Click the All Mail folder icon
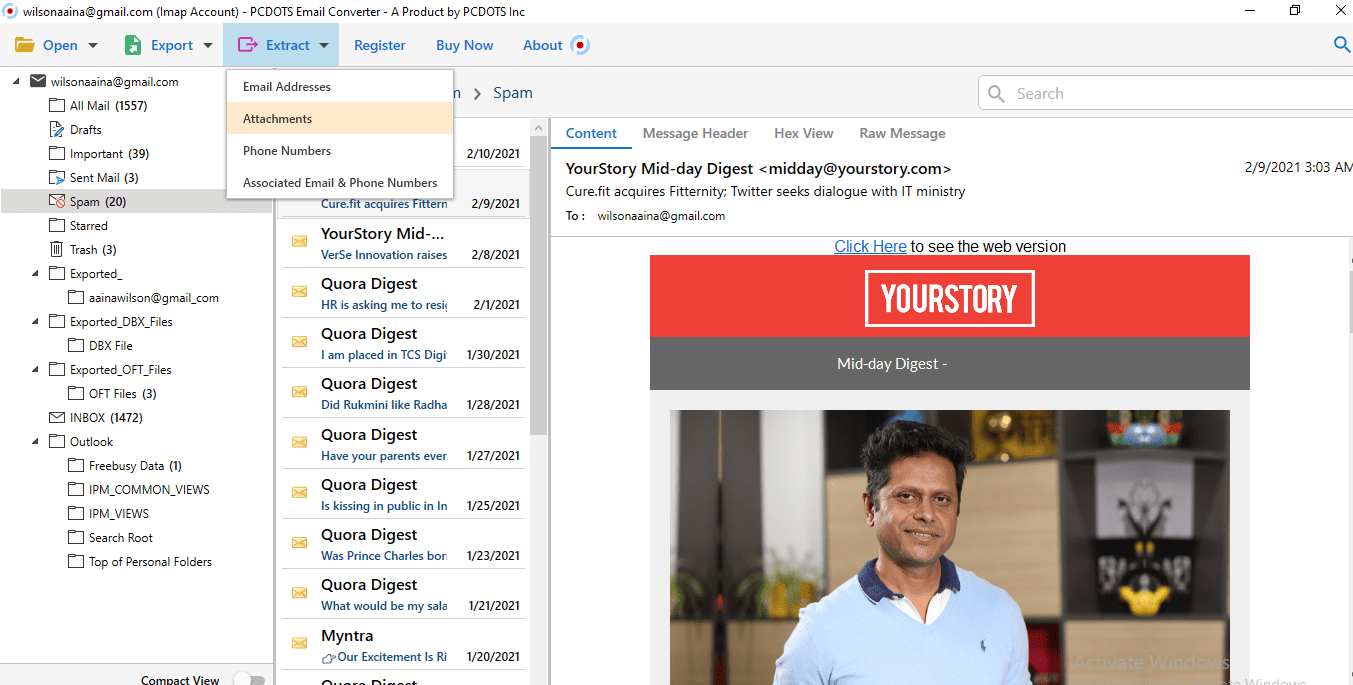The image size is (1353, 685). click(x=57, y=105)
